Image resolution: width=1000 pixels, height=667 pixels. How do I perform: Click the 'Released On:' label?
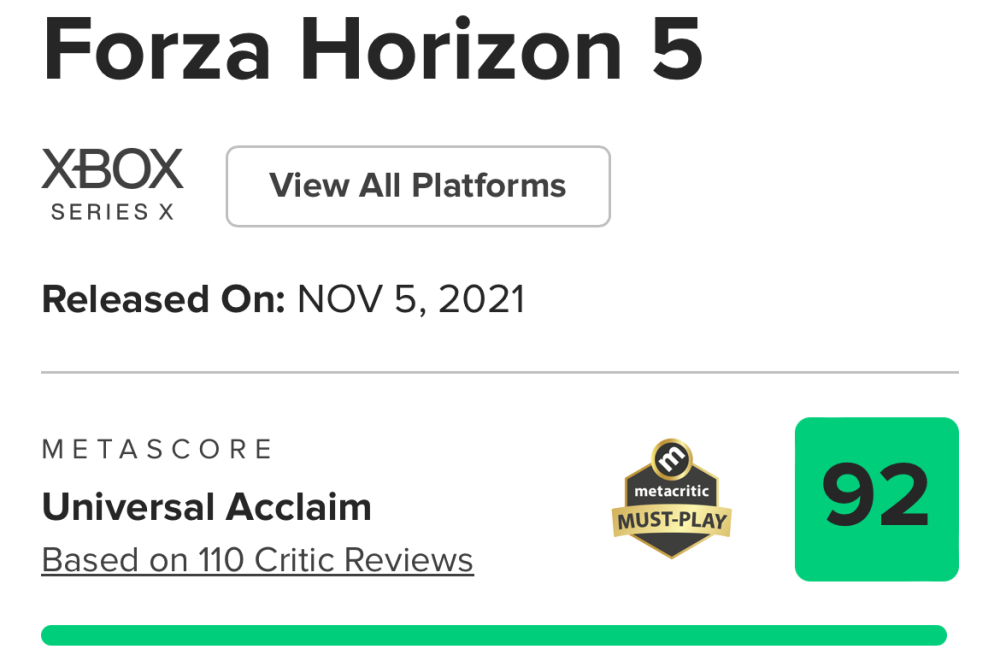click(164, 299)
